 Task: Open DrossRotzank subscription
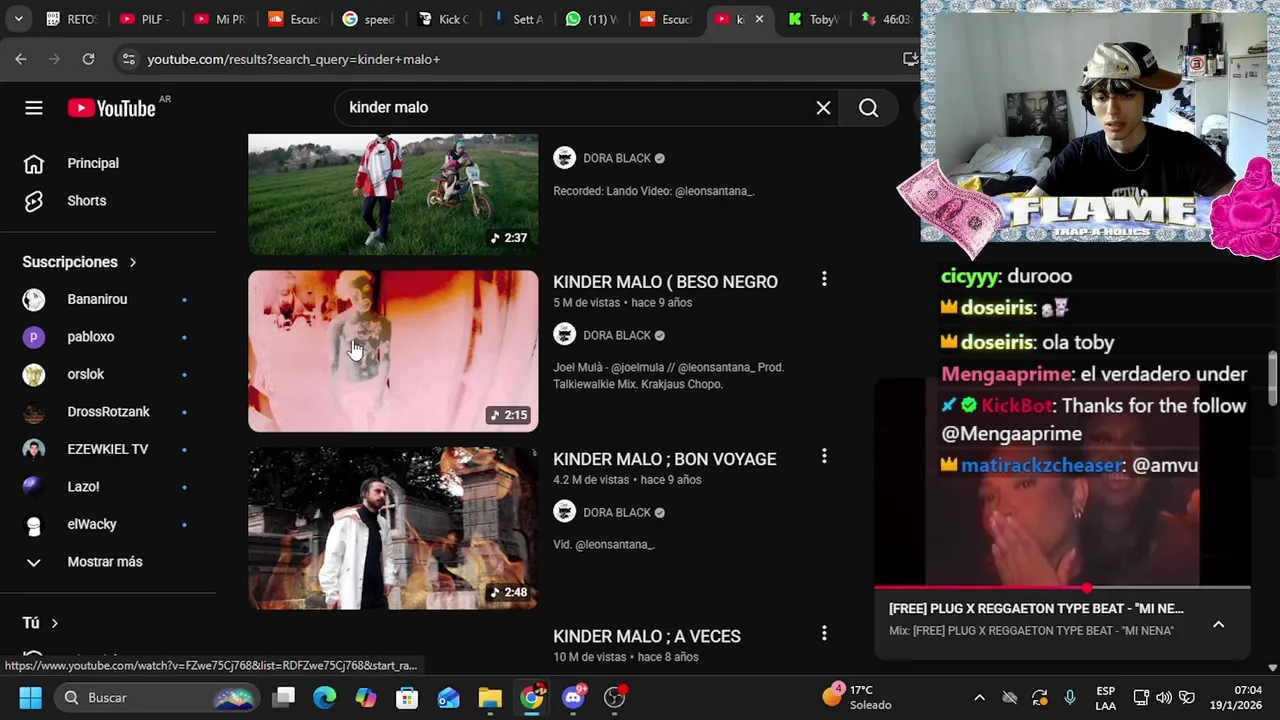point(108,412)
